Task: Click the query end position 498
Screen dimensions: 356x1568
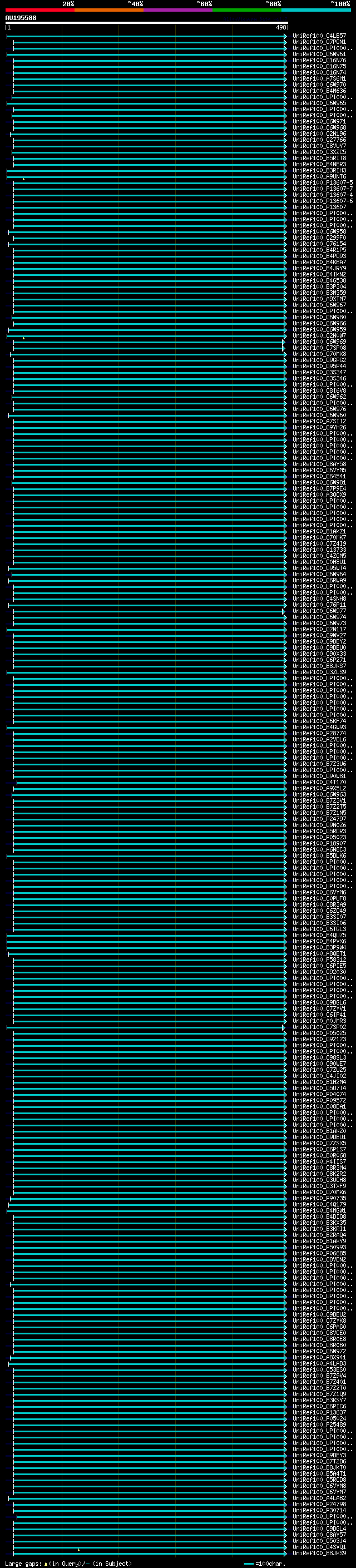Action: pos(280,27)
